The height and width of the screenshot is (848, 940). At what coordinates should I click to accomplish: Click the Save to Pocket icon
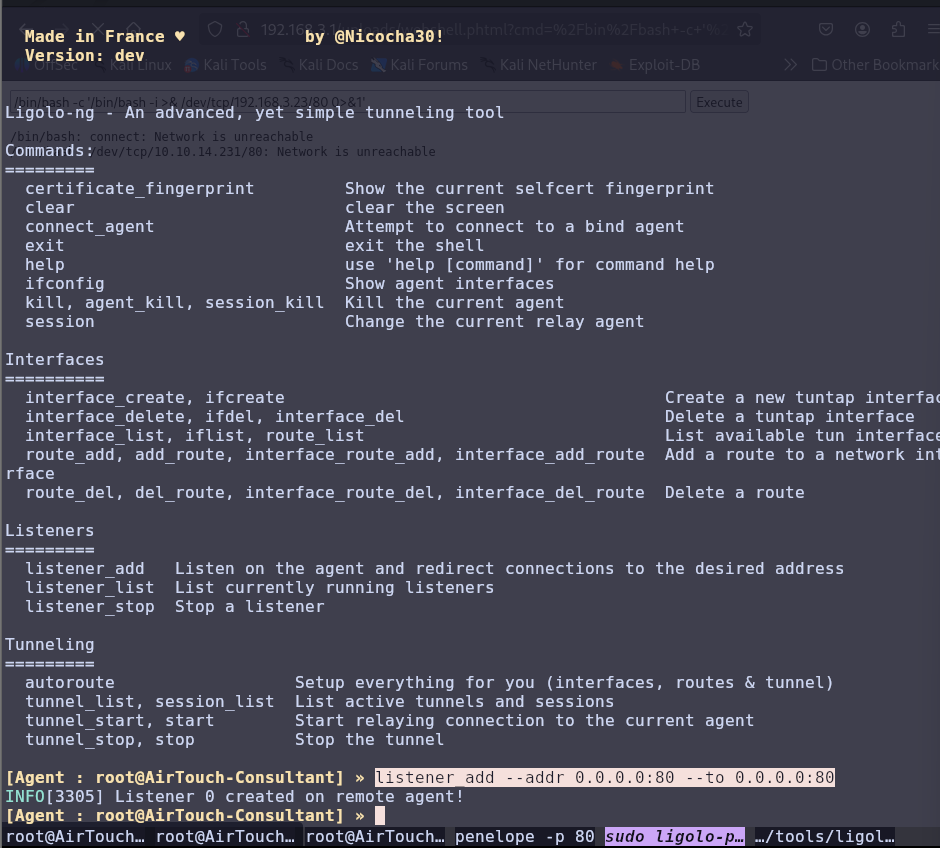click(x=826, y=30)
